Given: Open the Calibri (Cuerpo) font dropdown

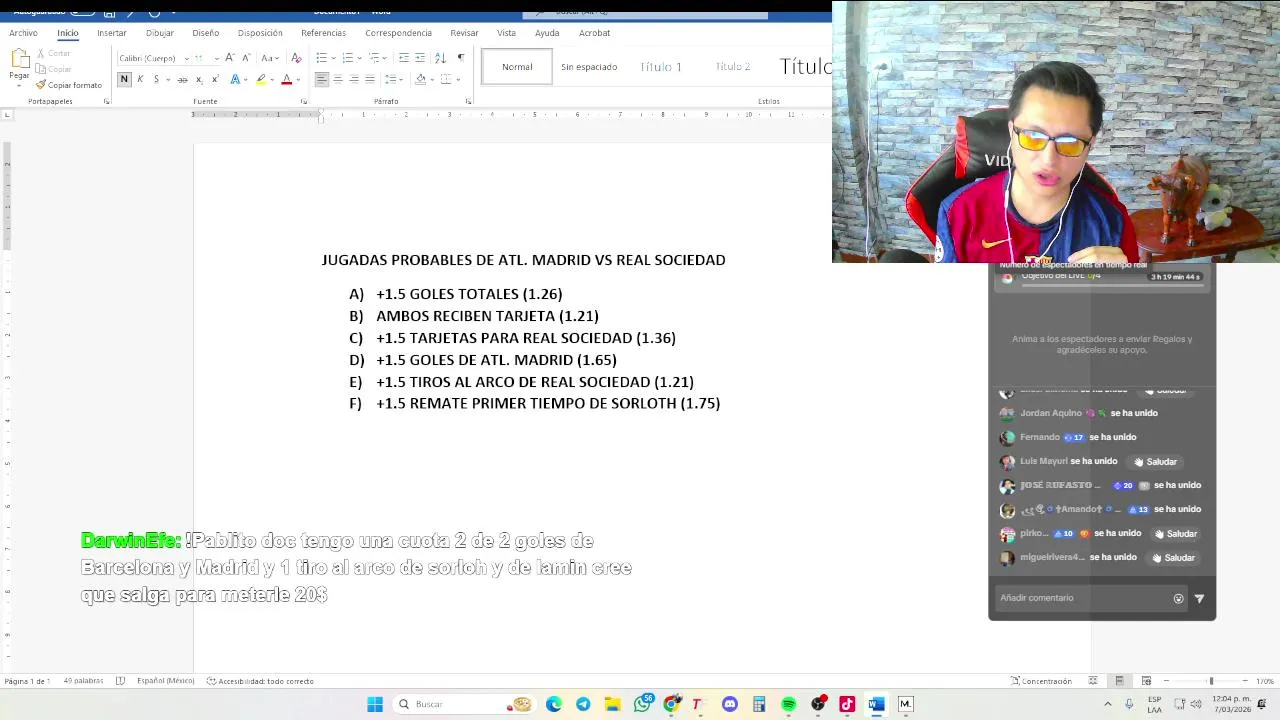Looking at the screenshot, I should tap(186, 58).
